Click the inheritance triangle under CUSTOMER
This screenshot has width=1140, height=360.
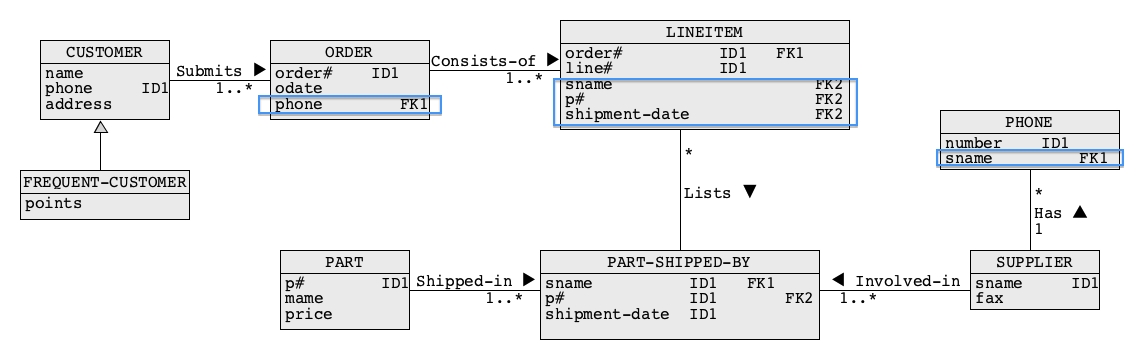(101, 127)
